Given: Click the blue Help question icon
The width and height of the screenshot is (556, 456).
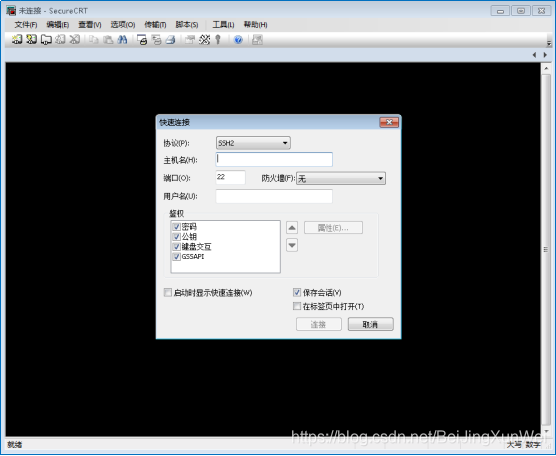Looking at the screenshot, I should pyautogui.click(x=238, y=40).
